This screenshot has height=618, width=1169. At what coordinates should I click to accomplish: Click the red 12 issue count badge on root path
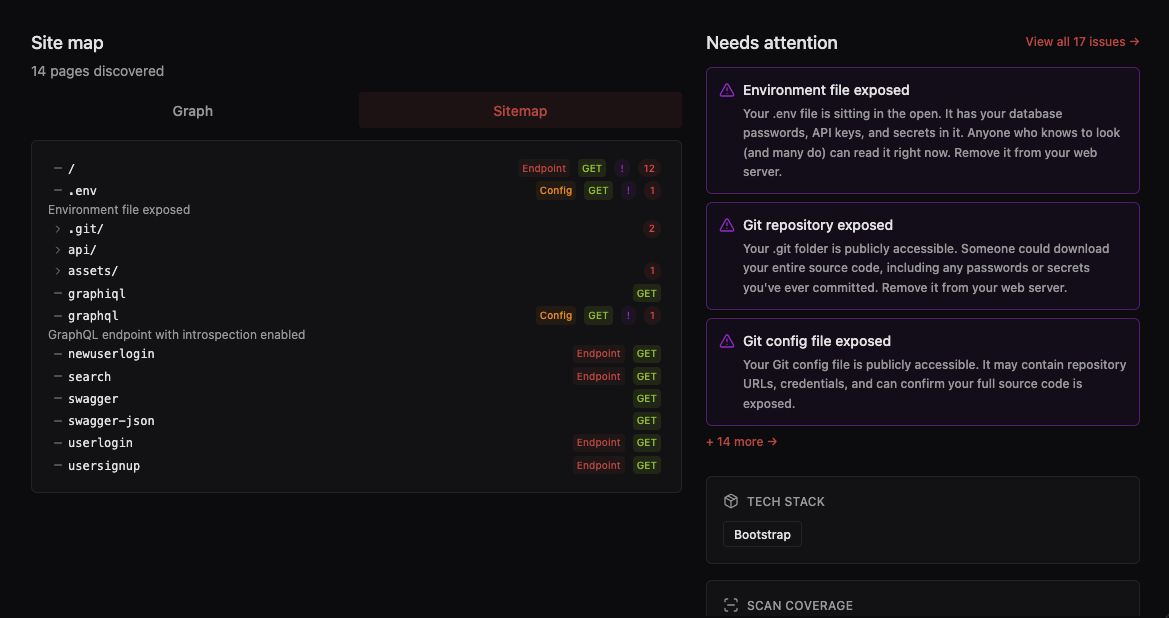pyautogui.click(x=649, y=168)
